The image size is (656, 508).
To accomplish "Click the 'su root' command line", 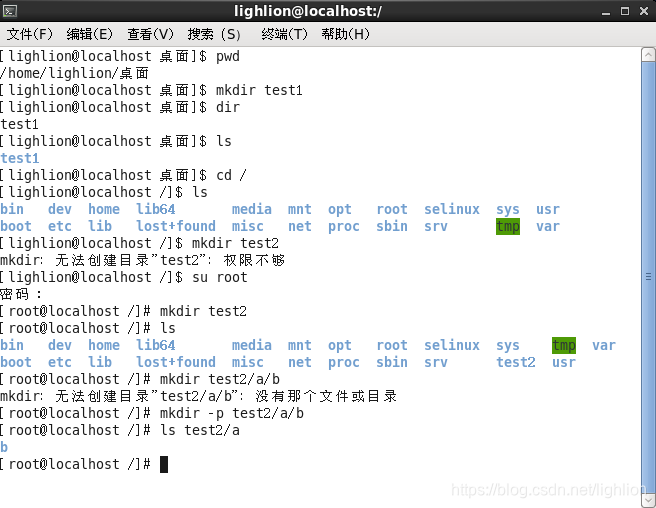I will point(124,277).
